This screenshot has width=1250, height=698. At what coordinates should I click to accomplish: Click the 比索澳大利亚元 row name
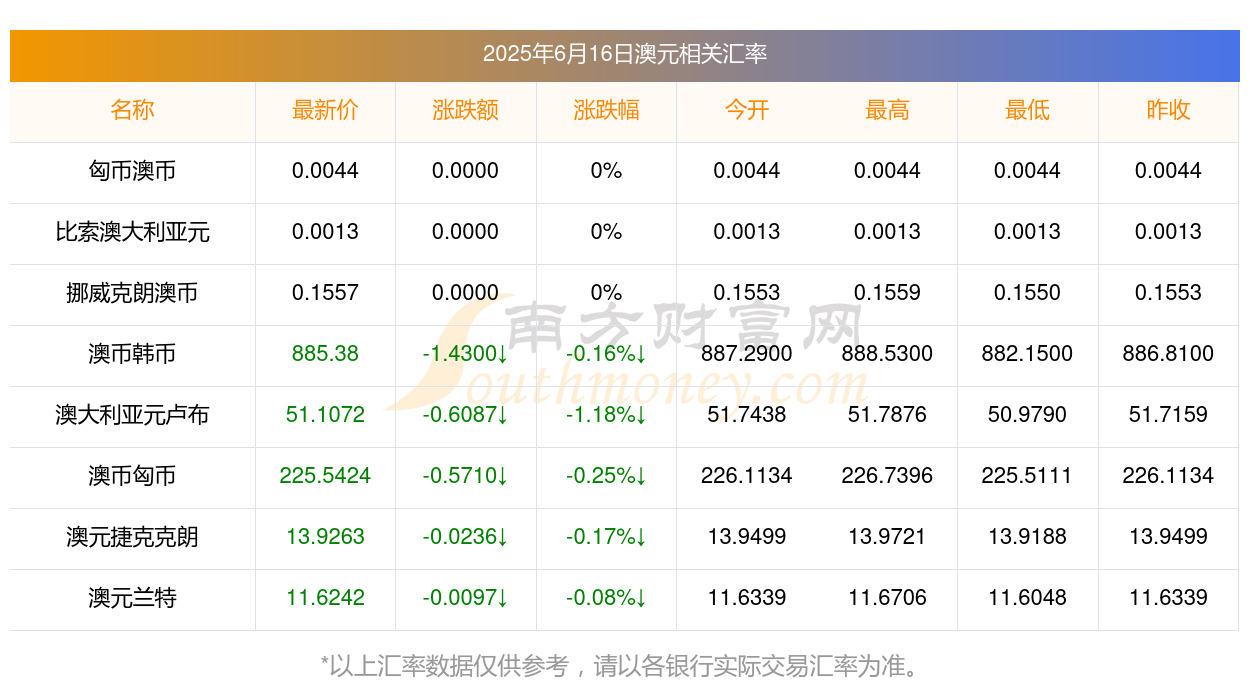tap(132, 232)
